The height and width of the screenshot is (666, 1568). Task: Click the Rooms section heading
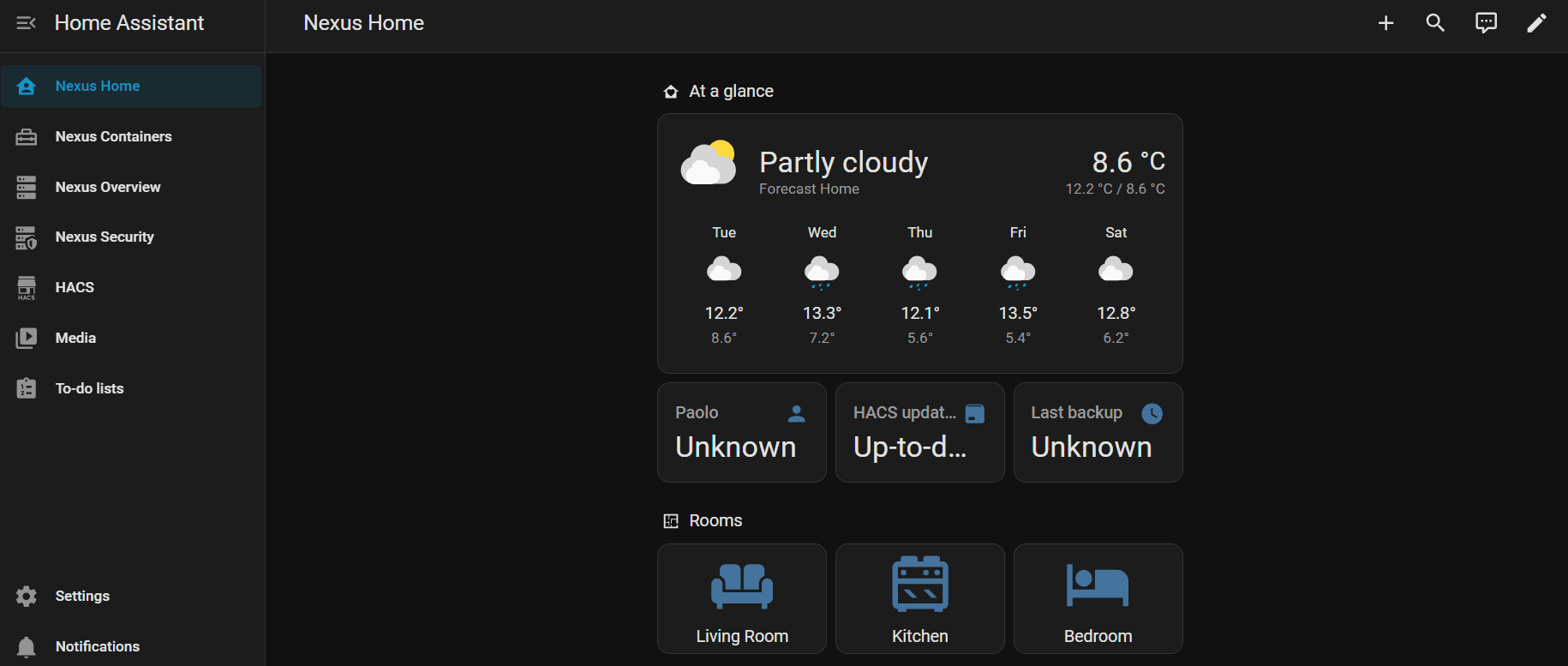pos(715,520)
